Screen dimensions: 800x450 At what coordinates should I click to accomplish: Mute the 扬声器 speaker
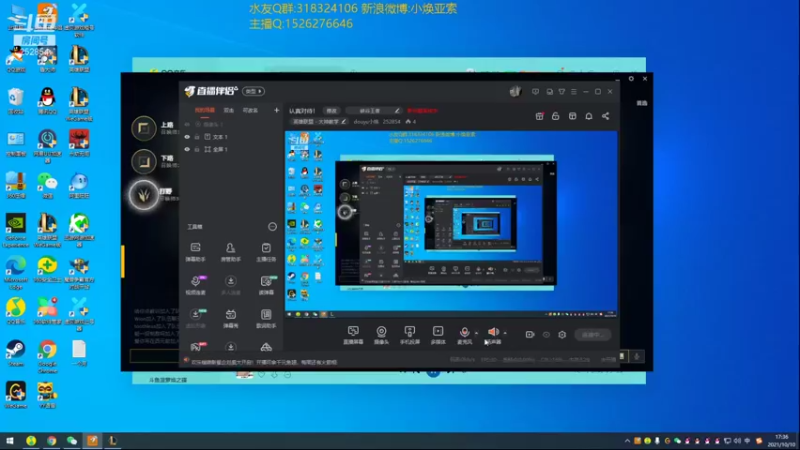[493, 333]
